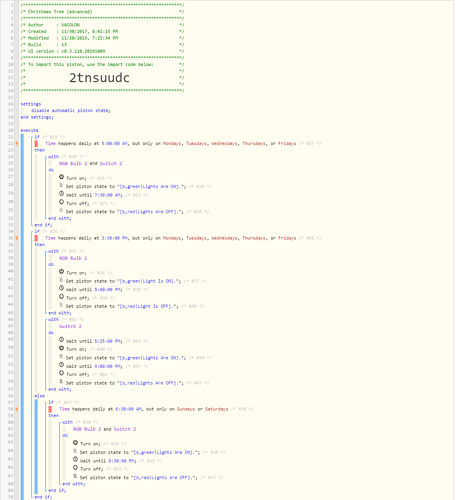Click the lightning bolt trigger icon on line 22
The height and width of the screenshot is (500, 456).
(x=17, y=144)
